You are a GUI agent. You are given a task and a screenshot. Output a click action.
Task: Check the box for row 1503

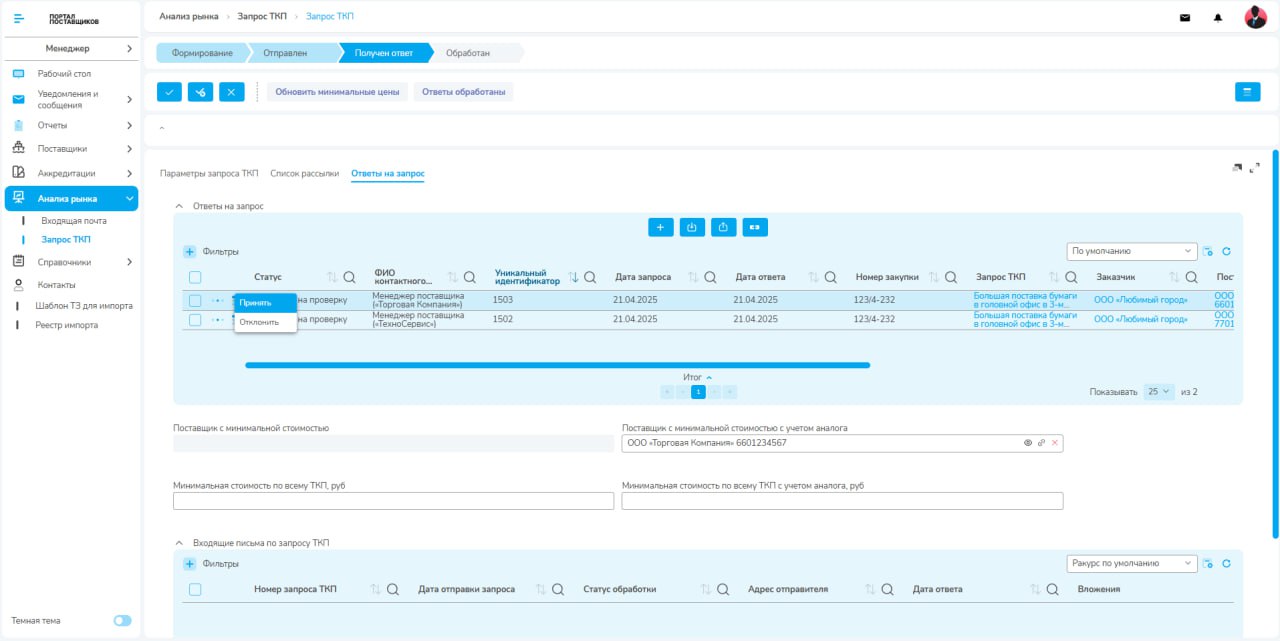tap(195, 301)
